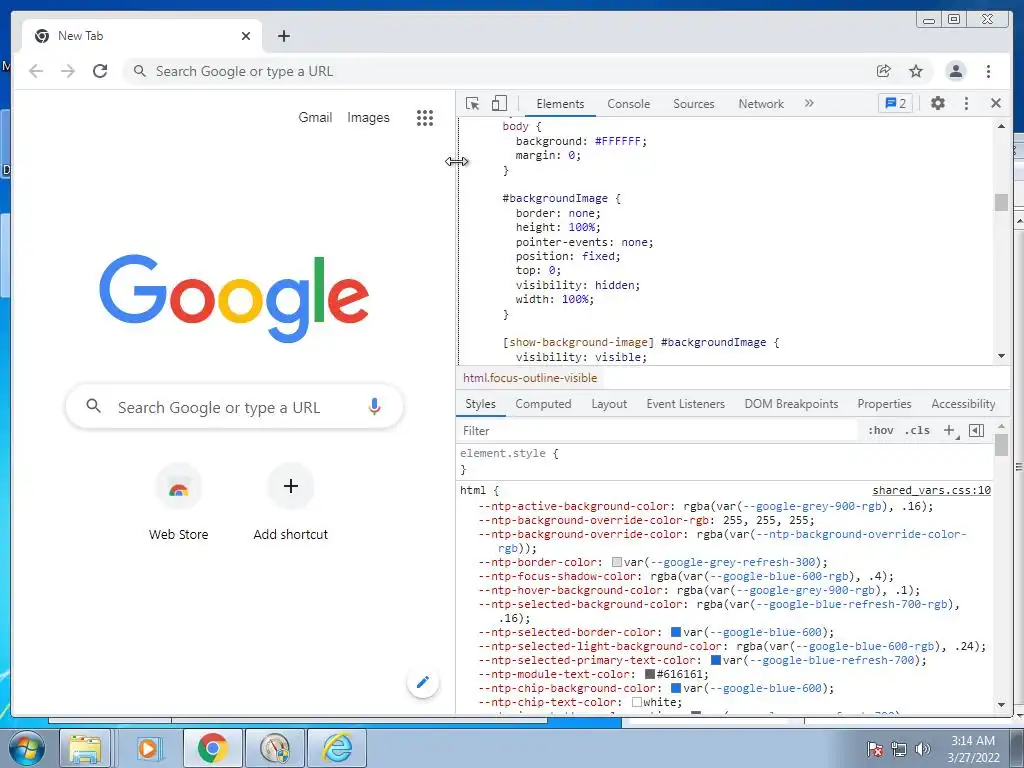Open Windows Explorer from taskbar

pyautogui.click(x=85, y=748)
